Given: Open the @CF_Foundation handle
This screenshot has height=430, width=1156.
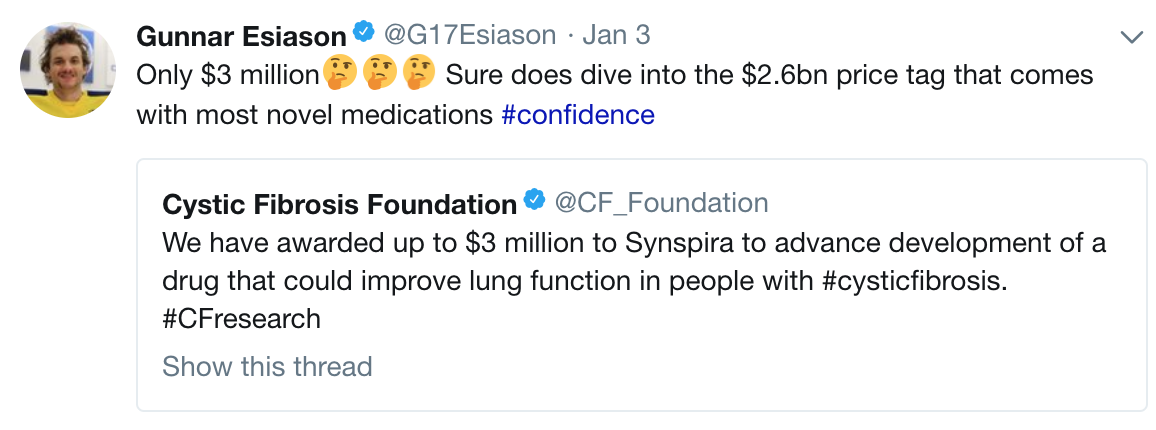Looking at the screenshot, I should pyautogui.click(x=661, y=203).
